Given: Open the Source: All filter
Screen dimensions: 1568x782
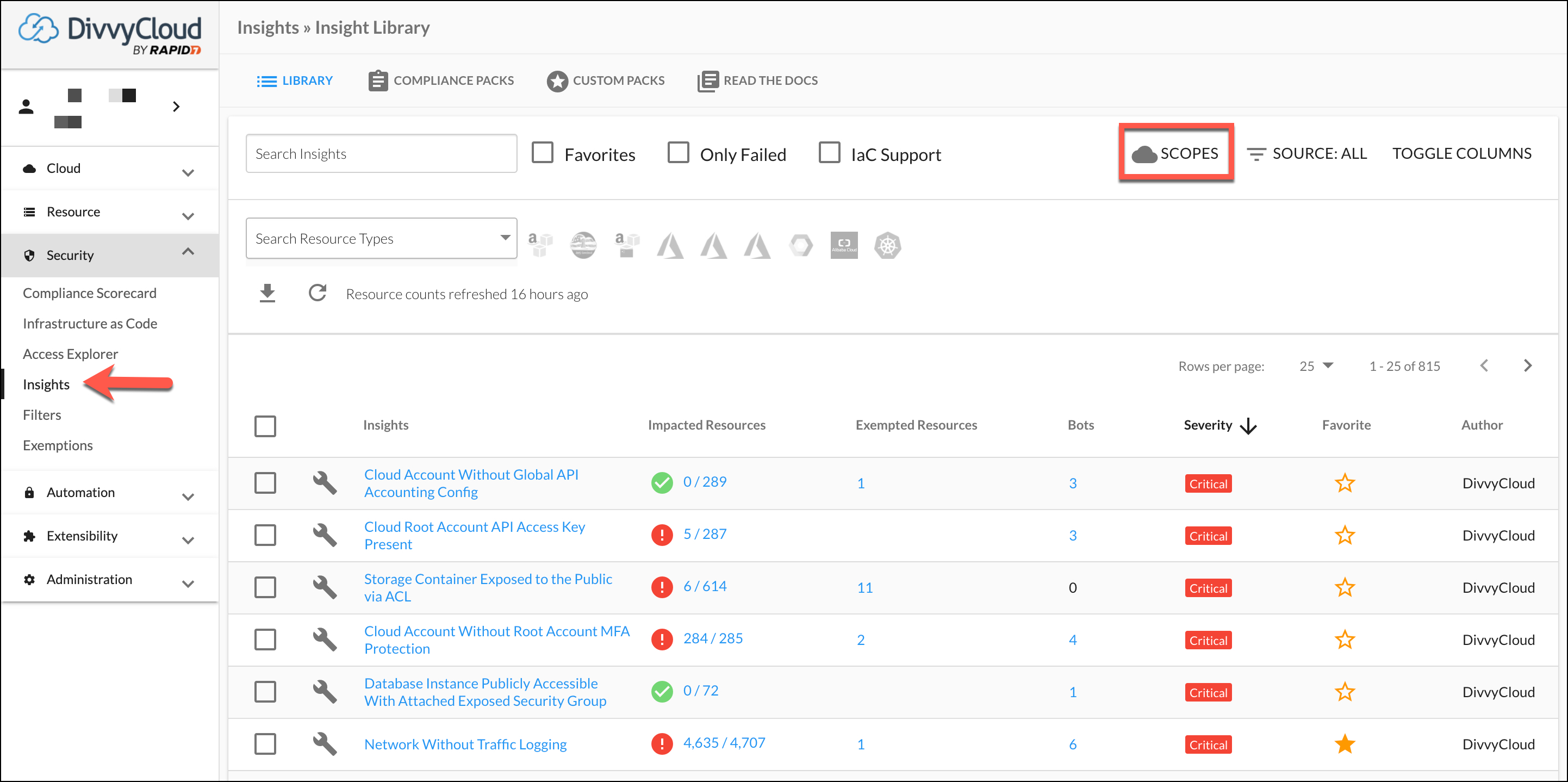Looking at the screenshot, I should (1306, 153).
